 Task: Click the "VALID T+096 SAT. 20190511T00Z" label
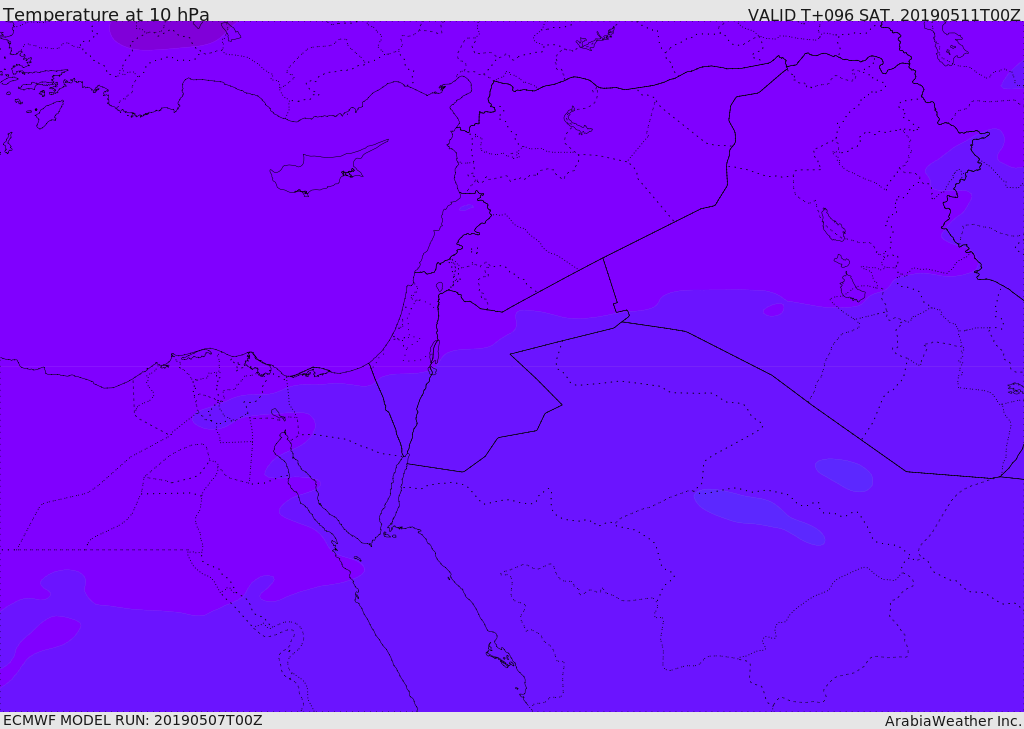(x=884, y=14)
